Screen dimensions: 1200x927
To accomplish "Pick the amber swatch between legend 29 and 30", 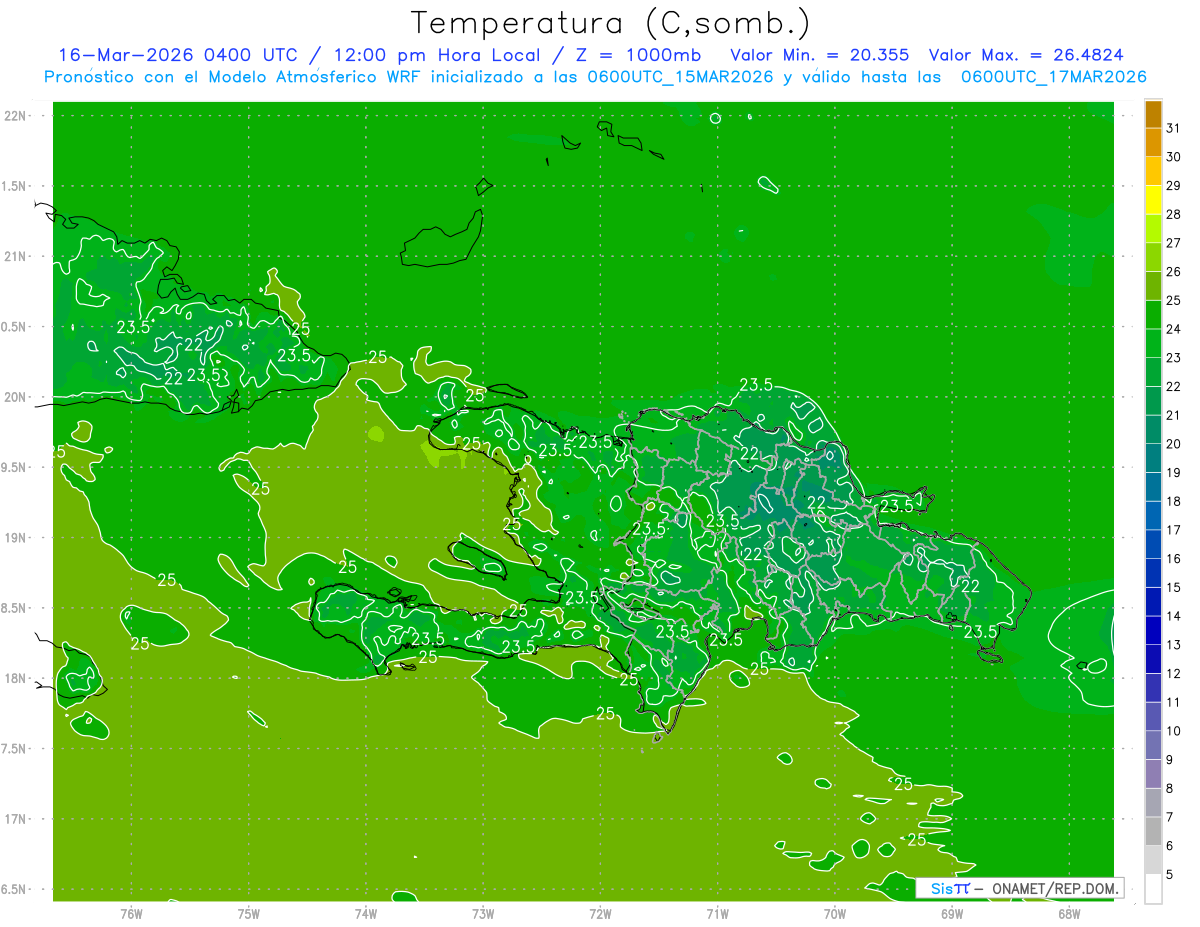I will coord(1153,171).
